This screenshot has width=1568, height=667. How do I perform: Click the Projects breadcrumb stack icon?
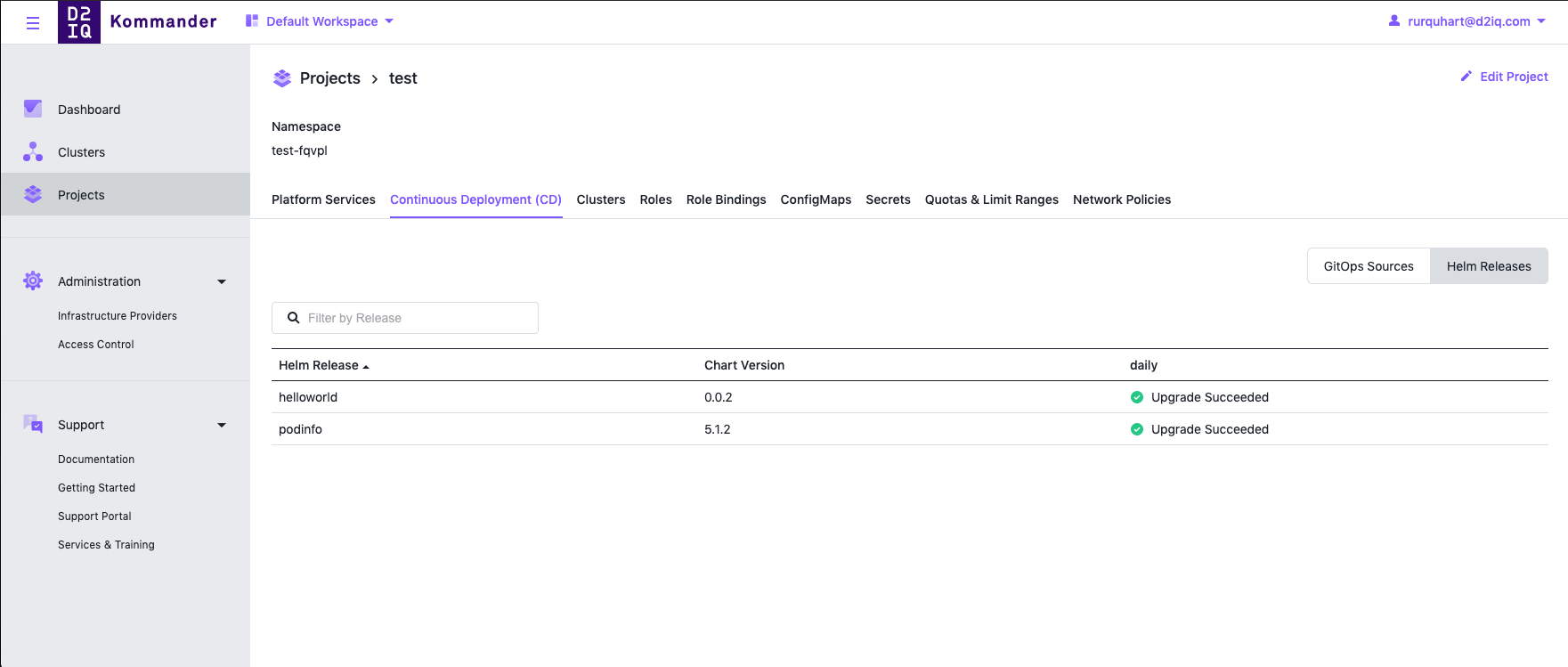(x=282, y=78)
